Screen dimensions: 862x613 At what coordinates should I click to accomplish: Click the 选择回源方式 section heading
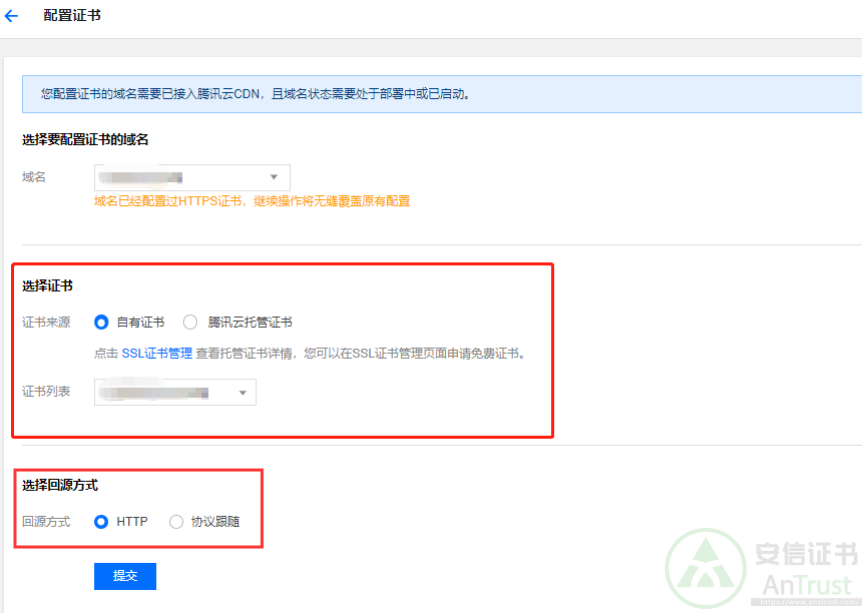coord(60,485)
